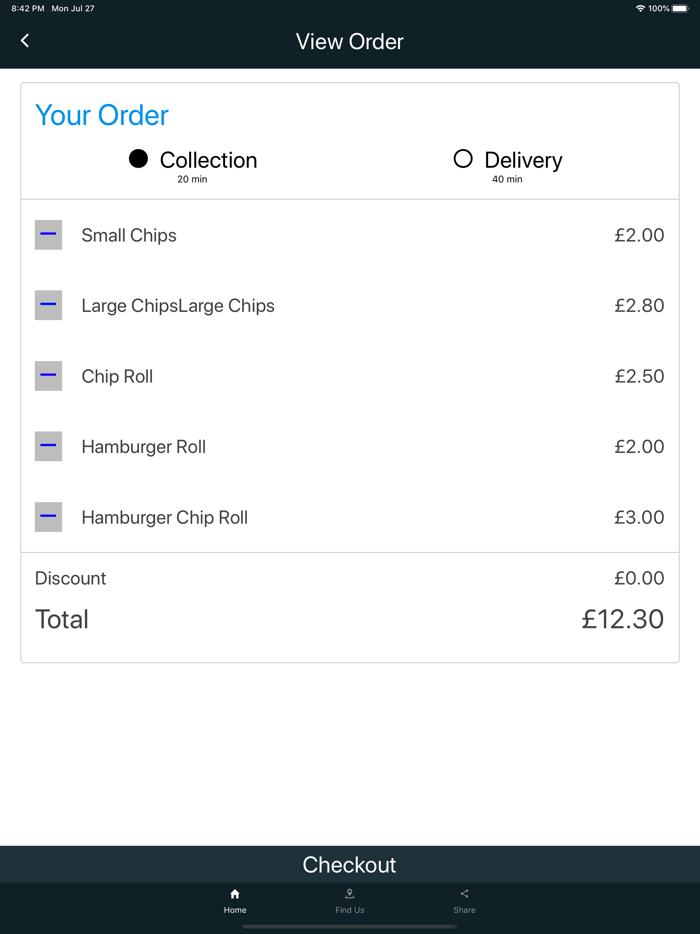Tap the Checkout bar
700x934 pixels.
(x=349, y=864)
